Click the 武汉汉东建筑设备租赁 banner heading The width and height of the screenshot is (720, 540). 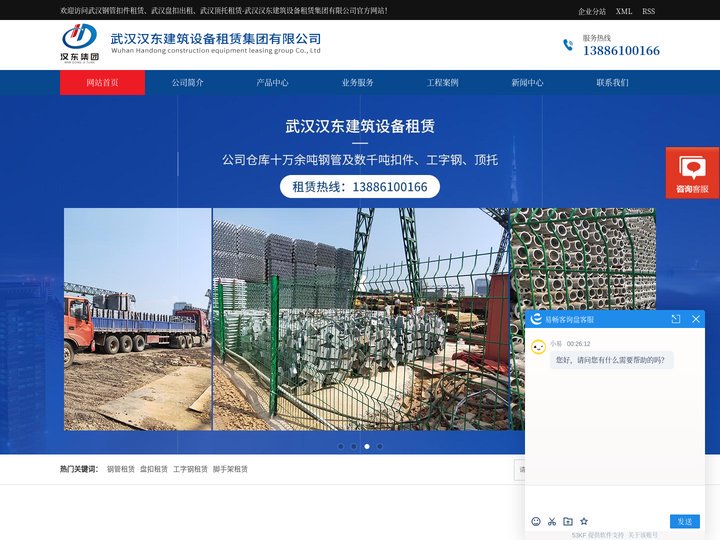point(360,126)
